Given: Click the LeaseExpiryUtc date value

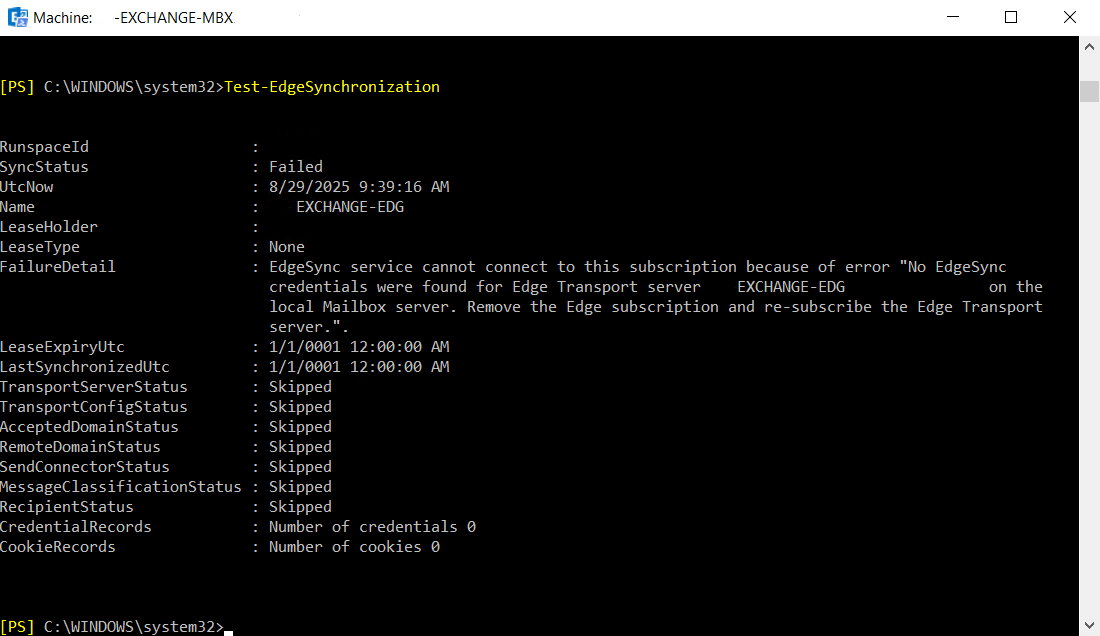Looking at the screenshot, I should tap(359, 347).
